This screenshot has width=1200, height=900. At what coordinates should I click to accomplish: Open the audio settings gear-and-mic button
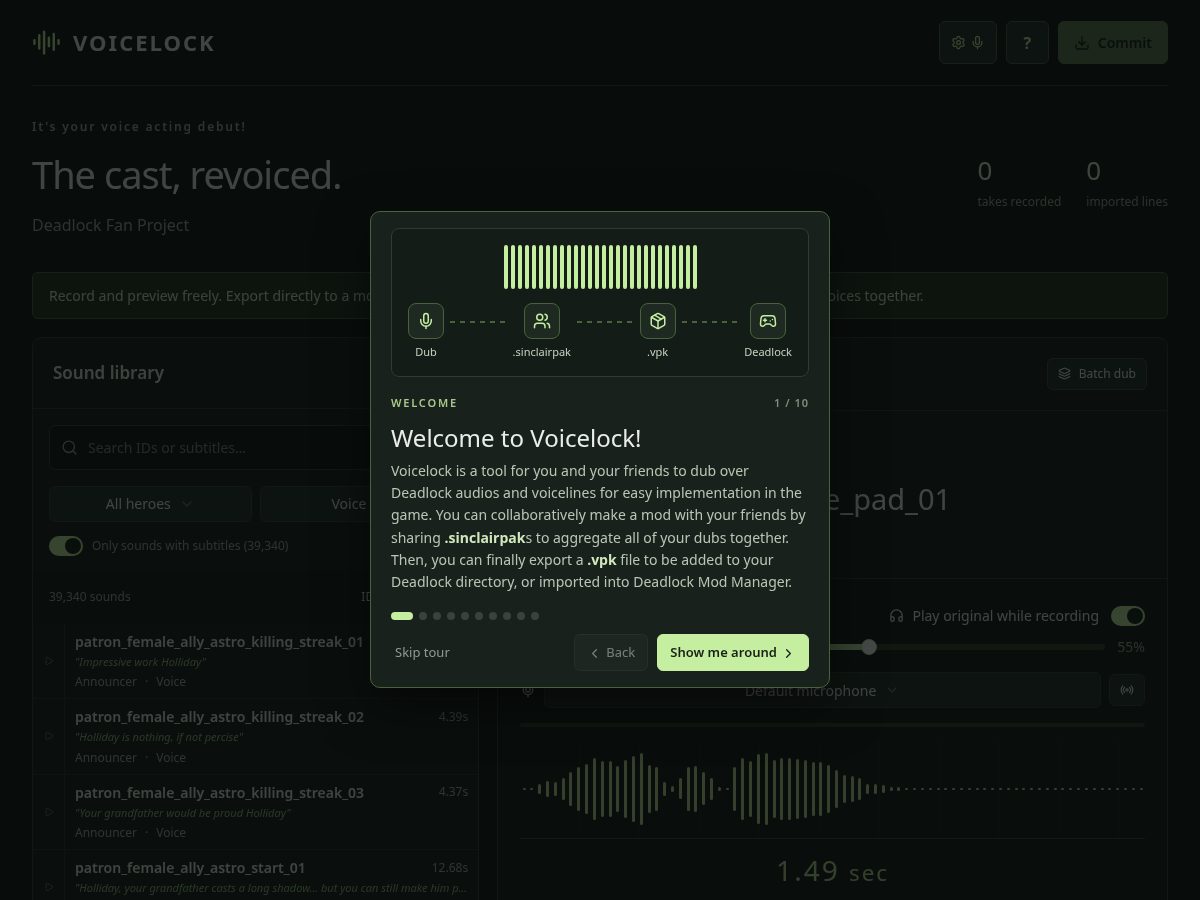(x=968, y=43)
